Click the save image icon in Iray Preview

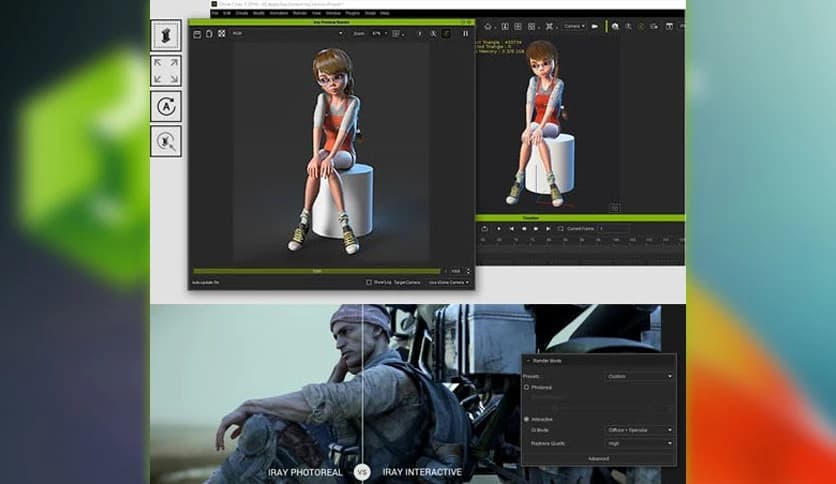pos(197,34)
